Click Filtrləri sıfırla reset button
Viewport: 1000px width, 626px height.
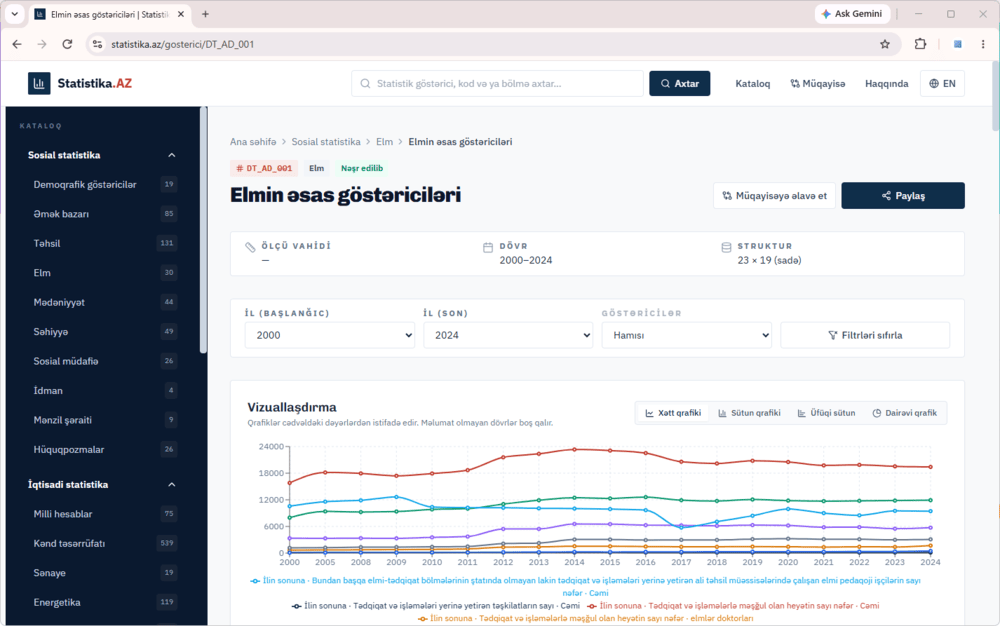coord(865,335)
